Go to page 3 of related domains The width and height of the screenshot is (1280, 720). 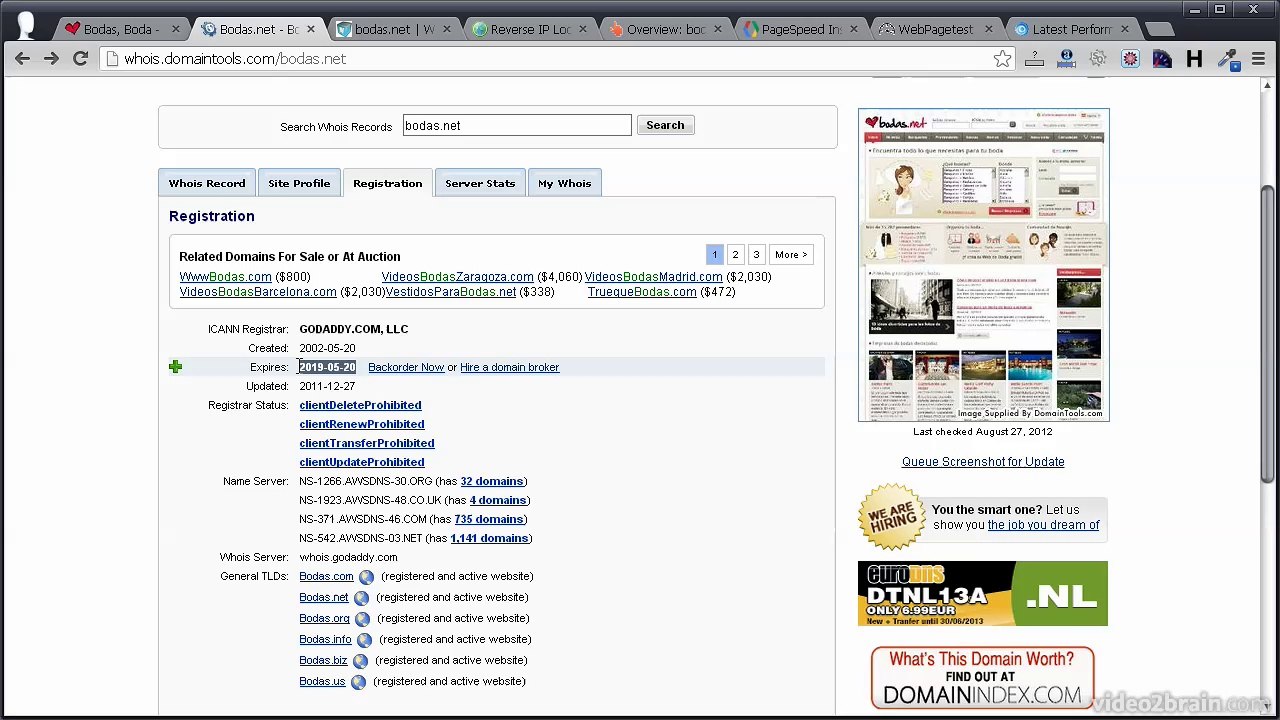pos(756,255)
